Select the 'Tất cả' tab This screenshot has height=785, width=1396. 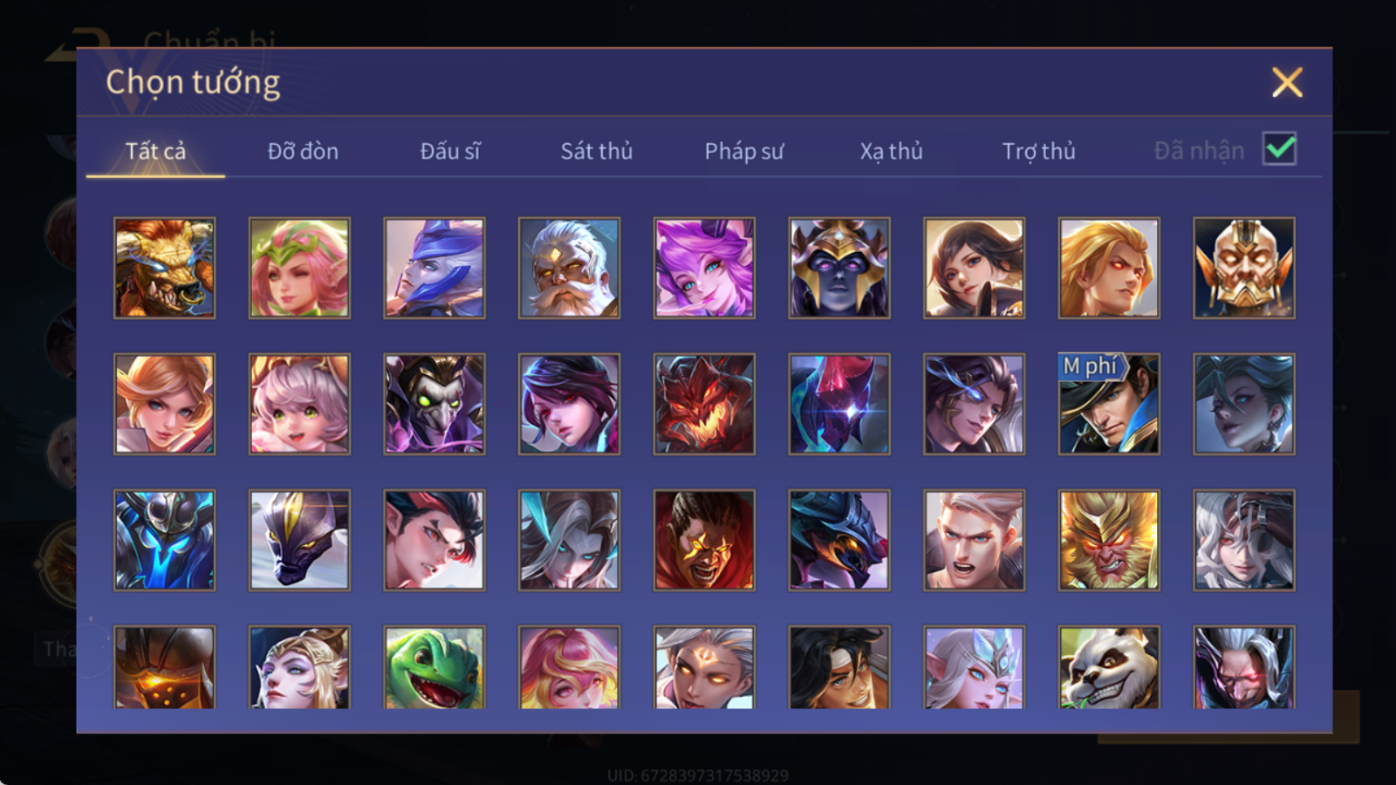(156, 151)
